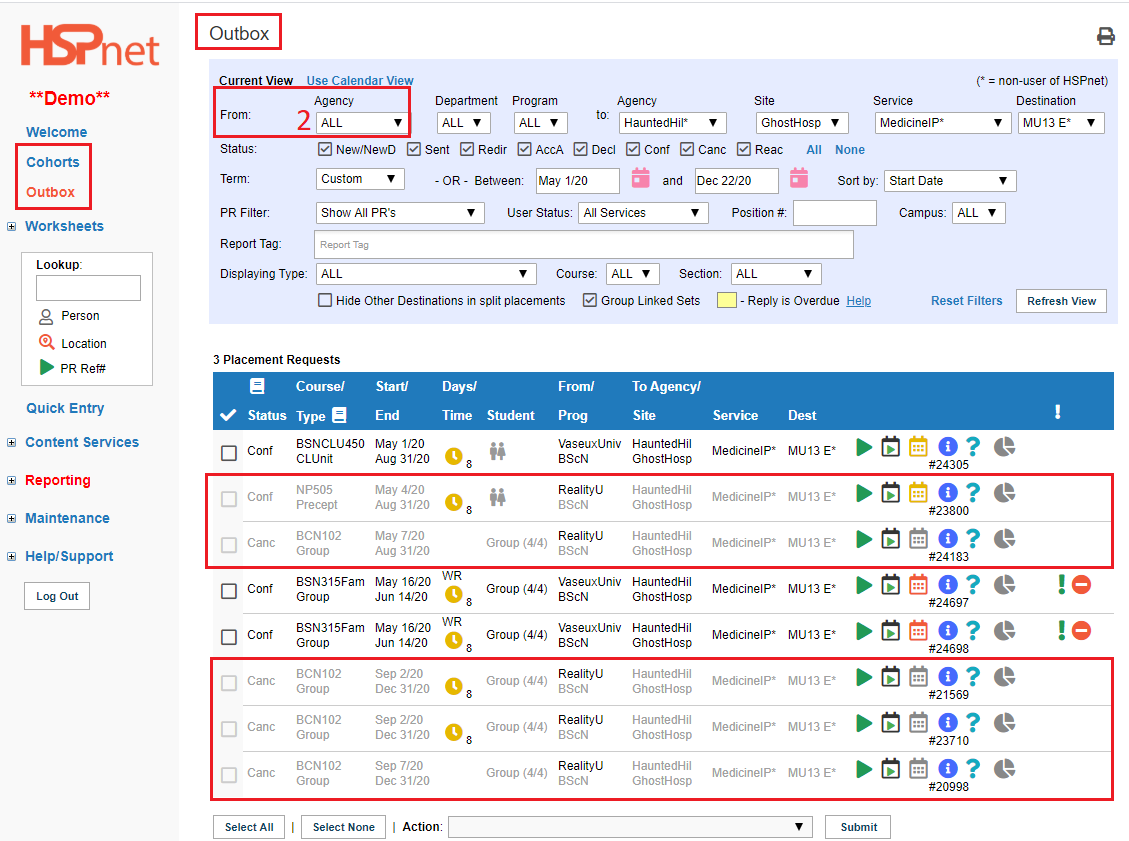Click the Position # input field
1129x841 pixels.
pyautogui.click(x=835, y=213)
